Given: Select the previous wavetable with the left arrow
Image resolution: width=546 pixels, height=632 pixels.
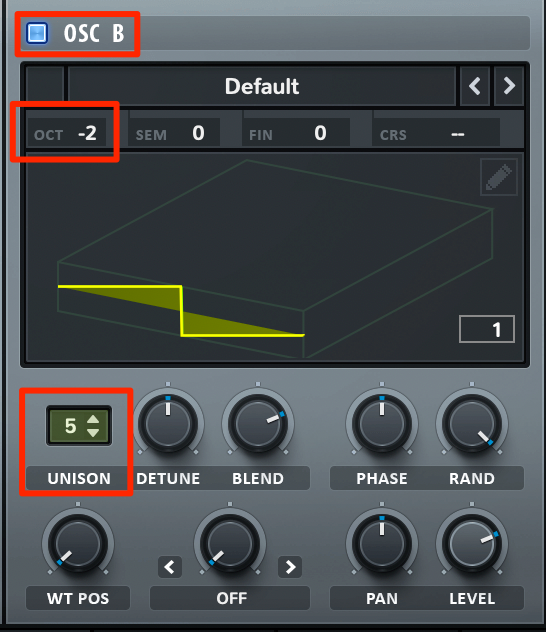Looking at the screenshot, I should coord(475,86).
